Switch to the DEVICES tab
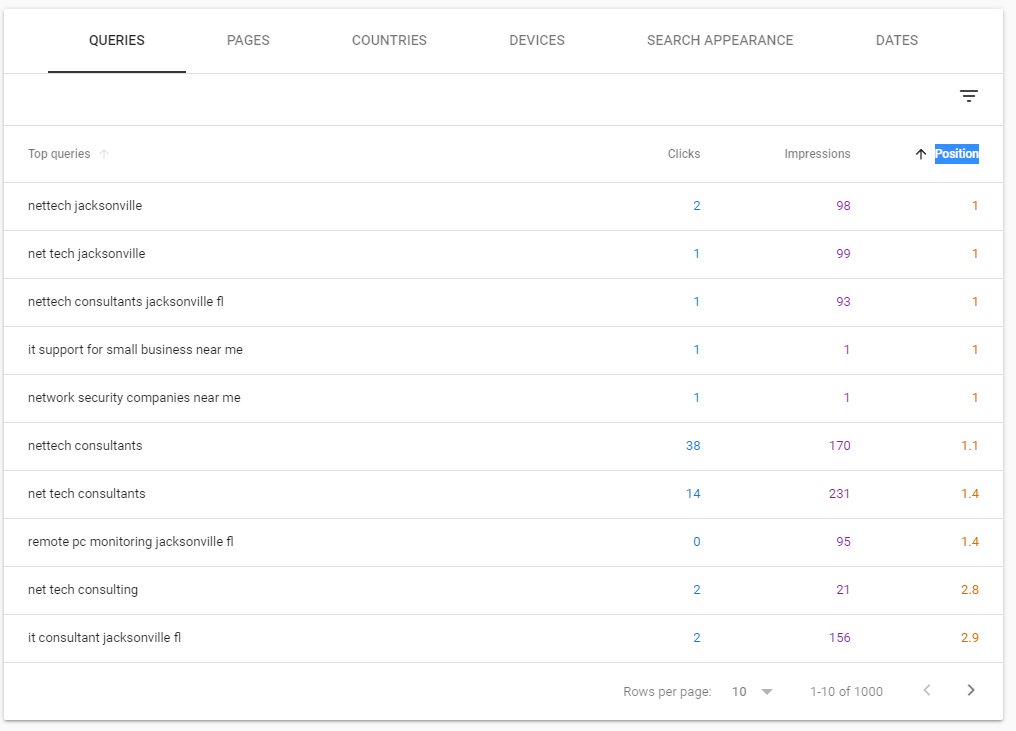The width and height of the screenshot is (1016, 731). 536,40
